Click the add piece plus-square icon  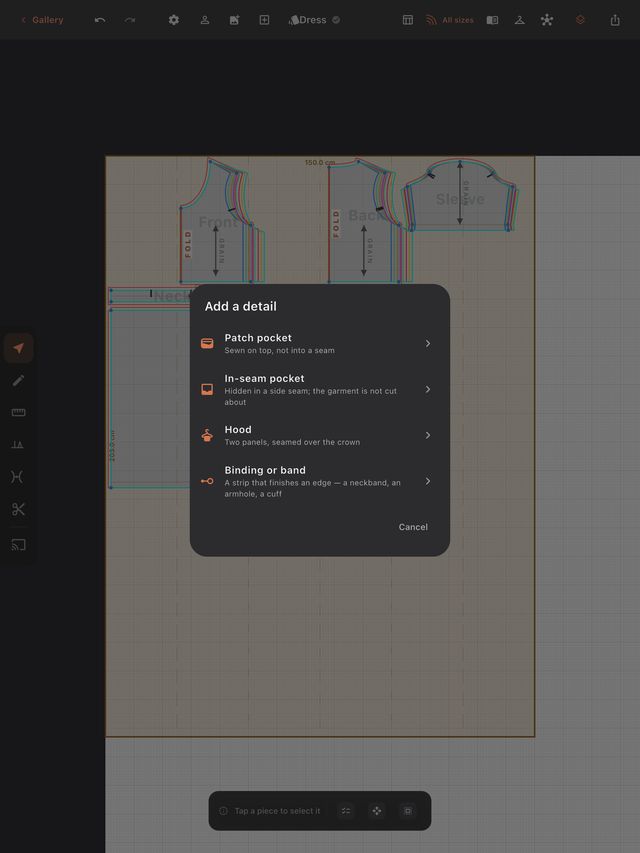264,20
